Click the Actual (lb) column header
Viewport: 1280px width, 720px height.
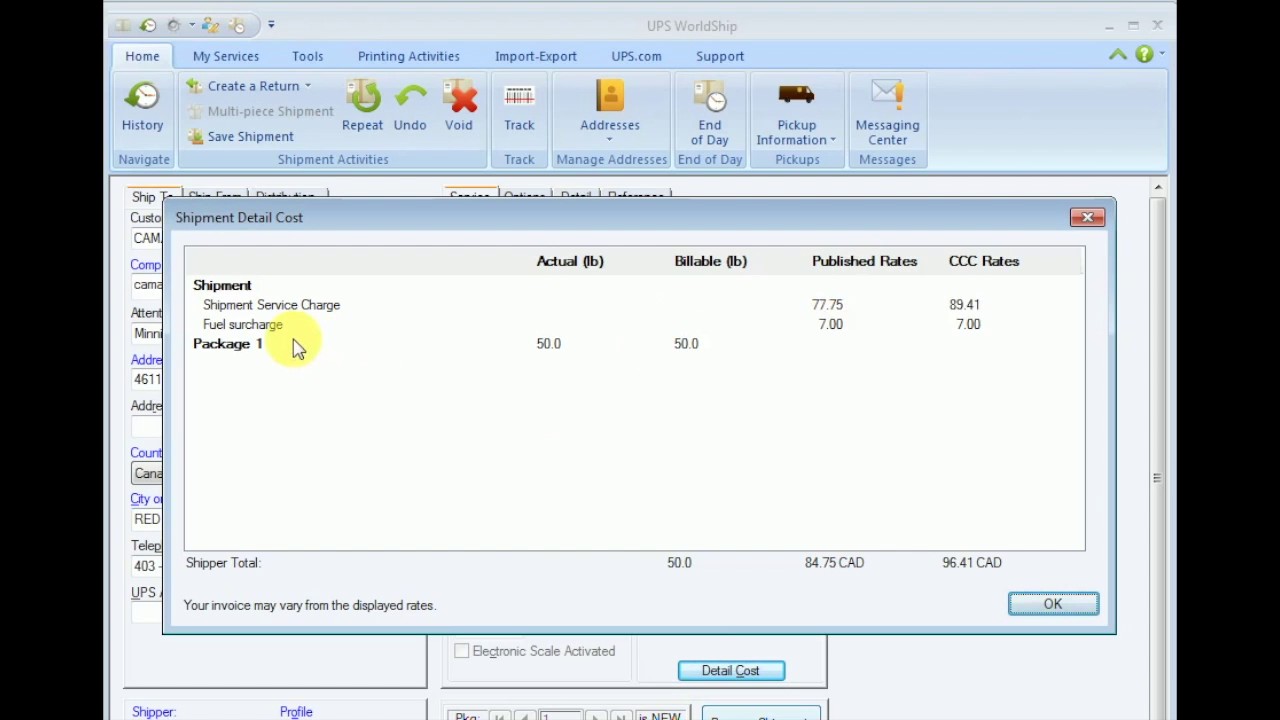(570, 261)
